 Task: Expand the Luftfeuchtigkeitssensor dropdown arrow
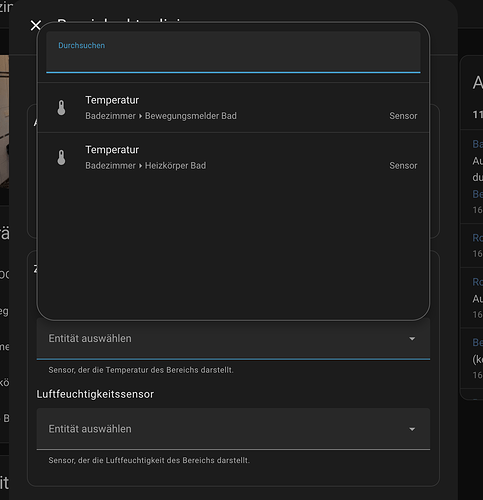pyautogui.click(x=412, y=429)
